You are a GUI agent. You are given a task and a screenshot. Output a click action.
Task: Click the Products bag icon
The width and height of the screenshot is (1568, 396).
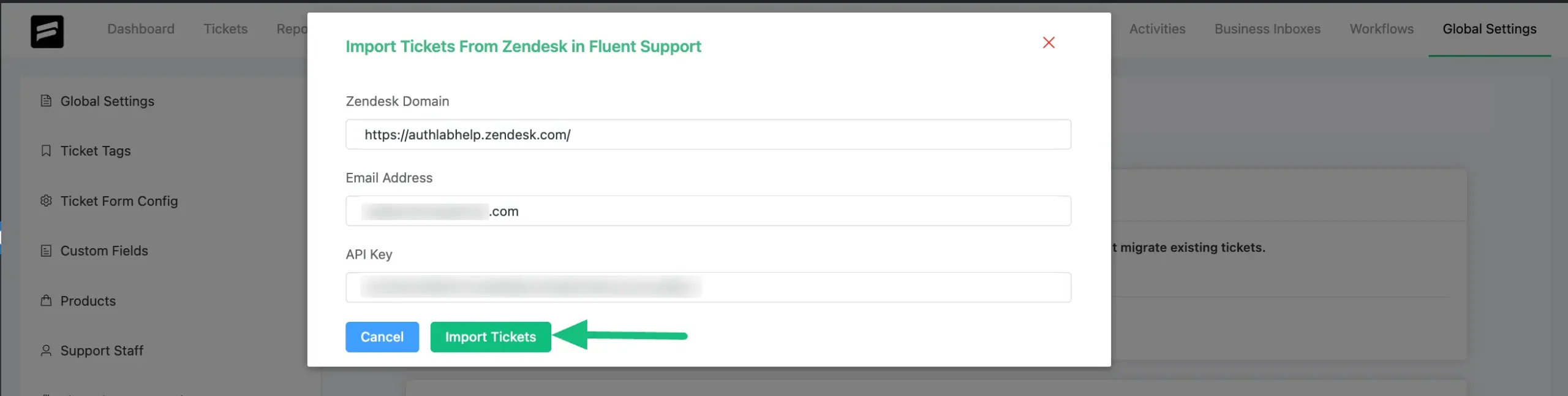(x=46, y=300)
